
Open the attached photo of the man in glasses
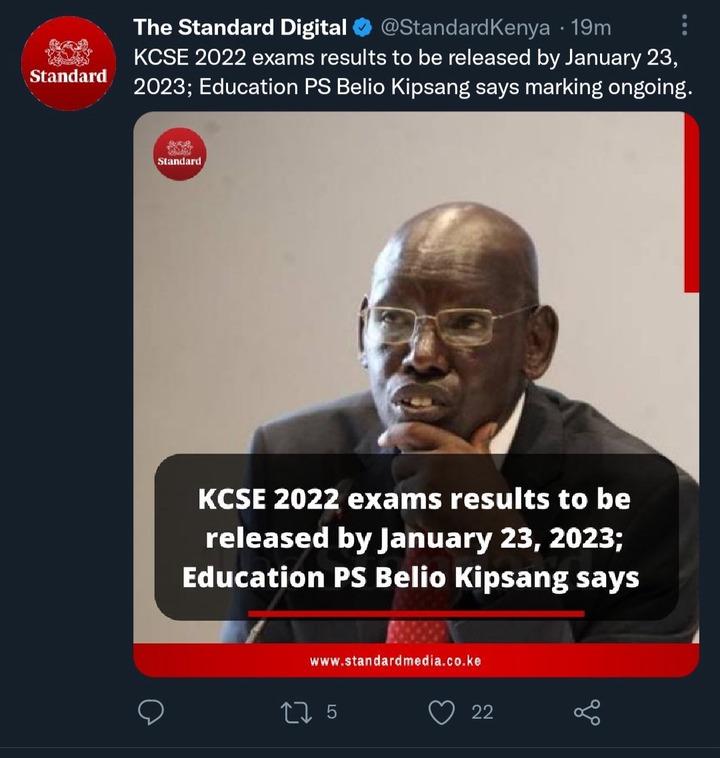click(x=416, y=394)
